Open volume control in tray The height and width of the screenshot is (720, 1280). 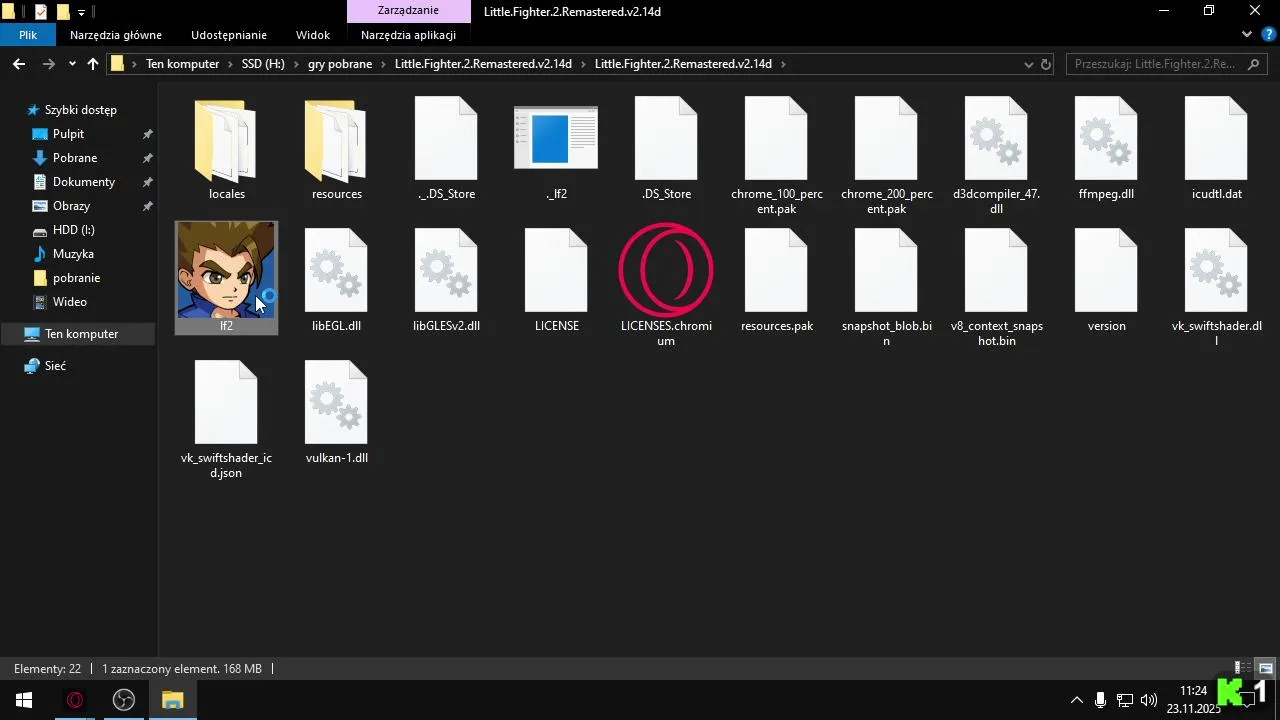1149,700
